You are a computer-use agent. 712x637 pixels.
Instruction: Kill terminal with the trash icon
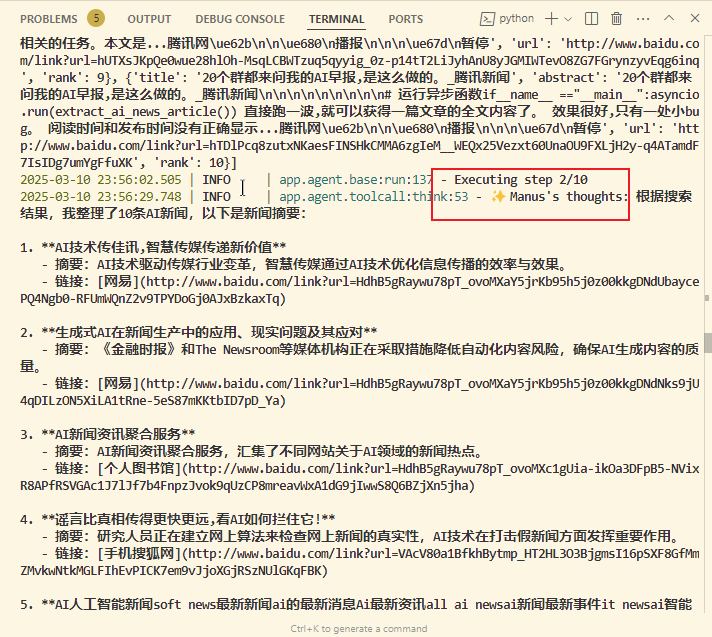point(617,18)
